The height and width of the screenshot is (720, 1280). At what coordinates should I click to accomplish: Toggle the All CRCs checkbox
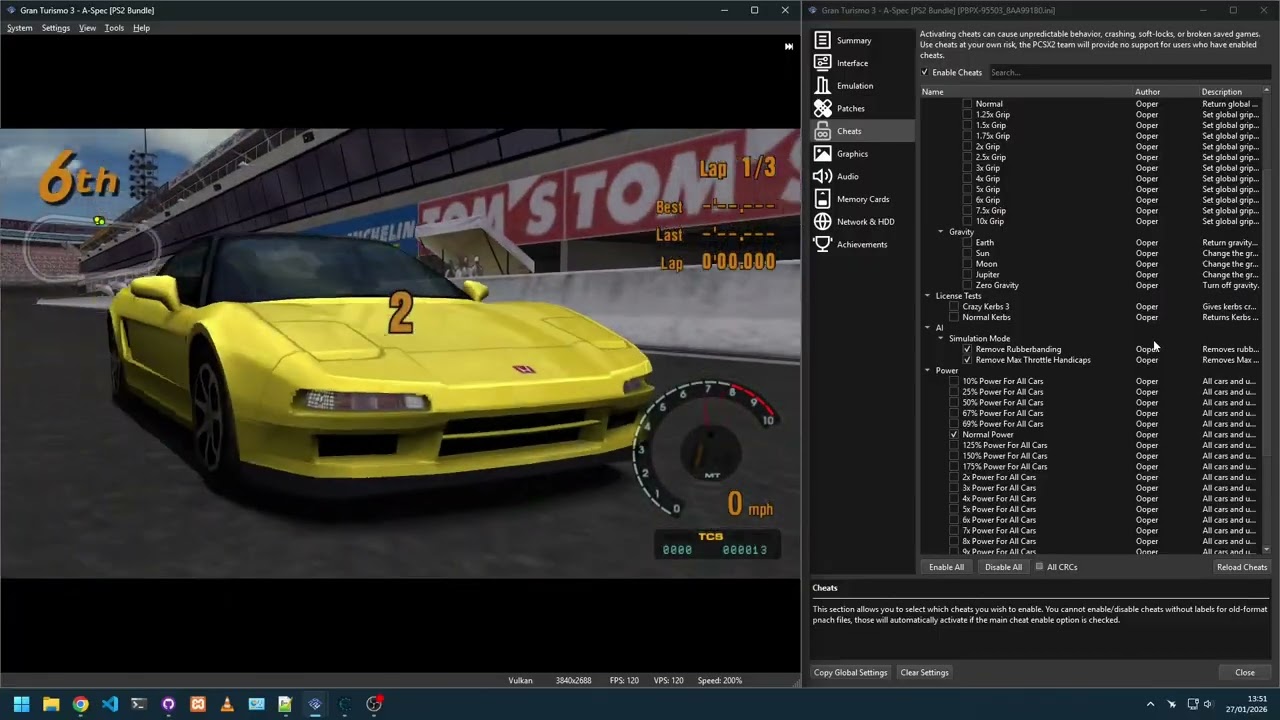click(x=1039, y=567)
